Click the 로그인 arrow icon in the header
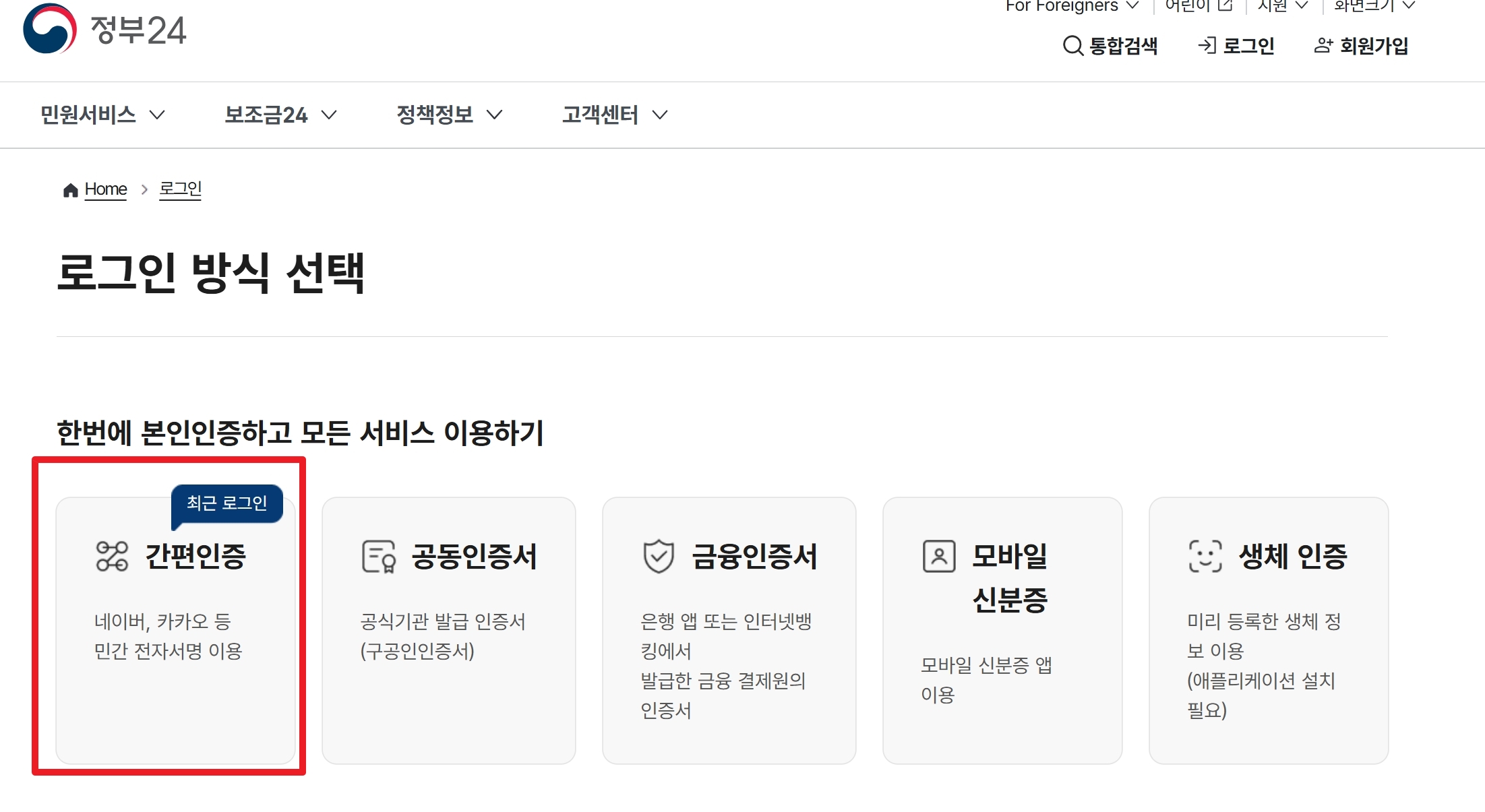 (x=1207, y=45)
